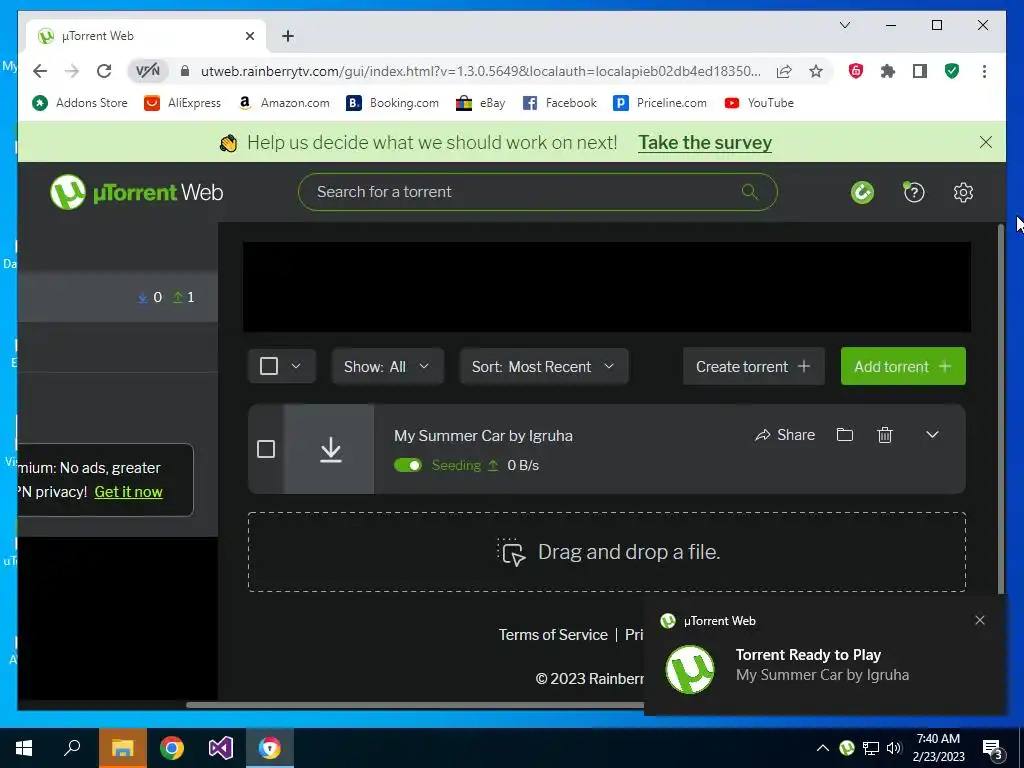Image resolution: width=1024 pixels, height=768 pixels.
Task: Click µTorrent icon in system tray
Action: pos(846,748)
